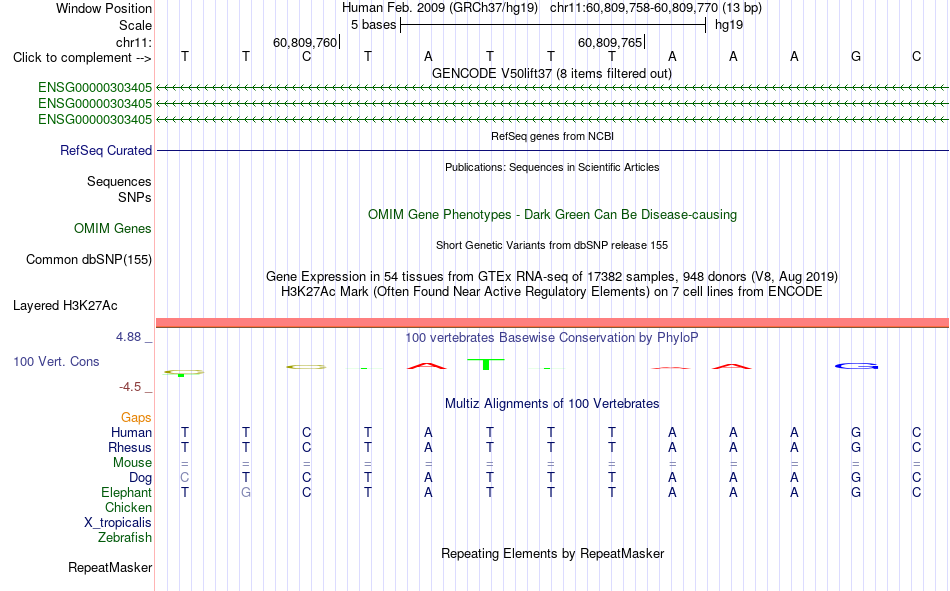Click the Layered H3K27Ac track label

(x=65, y=306)
